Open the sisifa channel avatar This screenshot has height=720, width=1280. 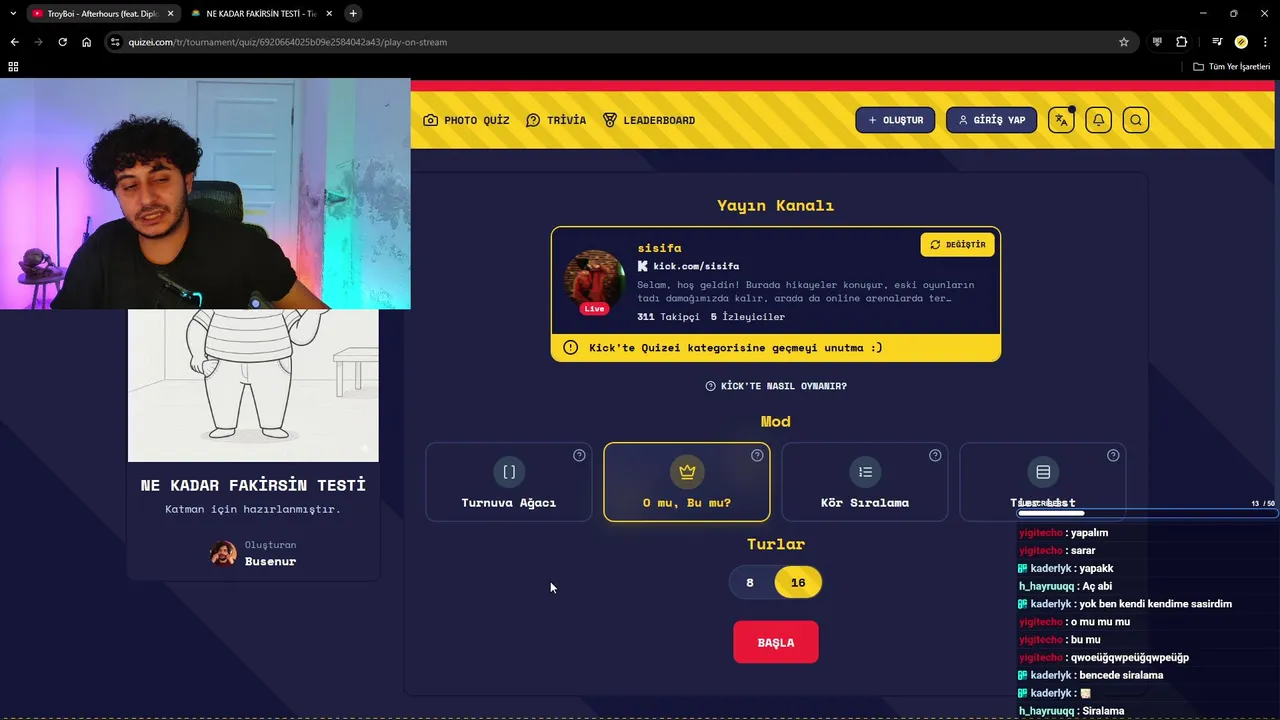[595, 281]
